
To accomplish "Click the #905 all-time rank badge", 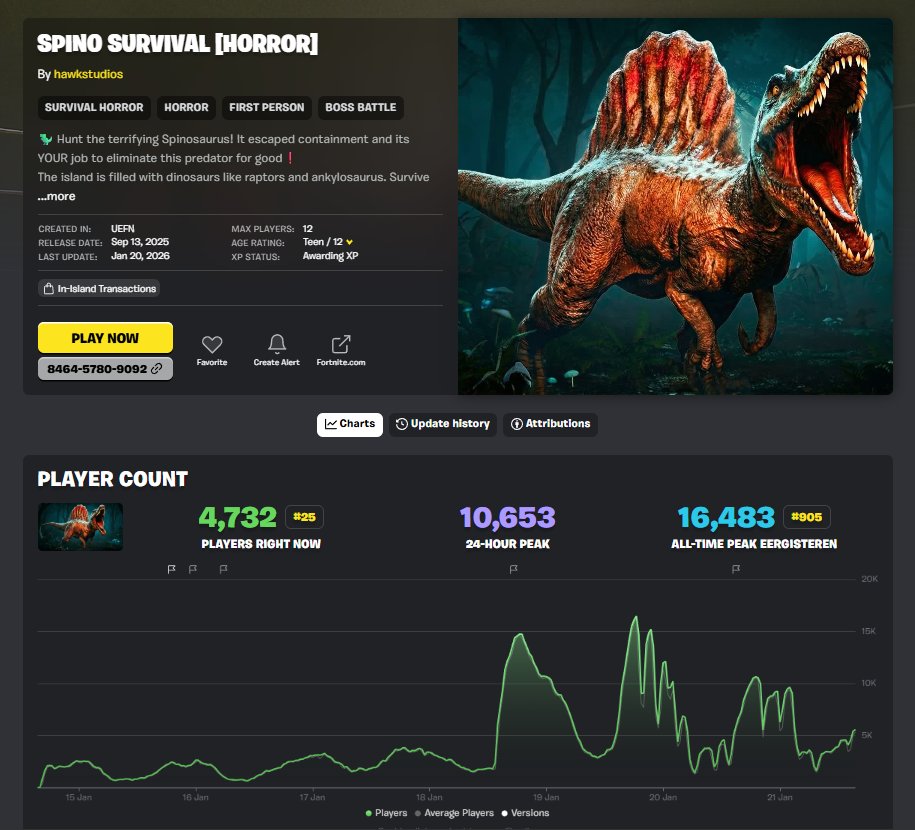I will click(806, 517).
